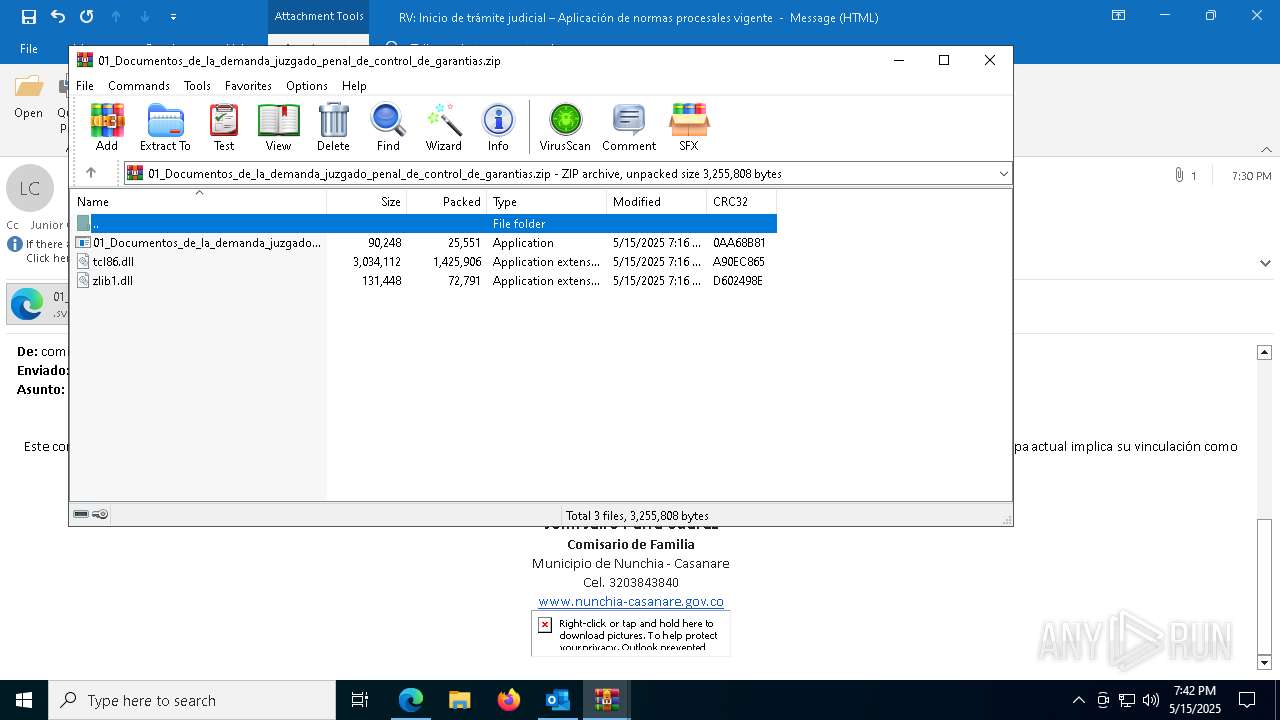1280x720 pixels.
Task: Click the Find magnifier icon
Action: (388, 127)
